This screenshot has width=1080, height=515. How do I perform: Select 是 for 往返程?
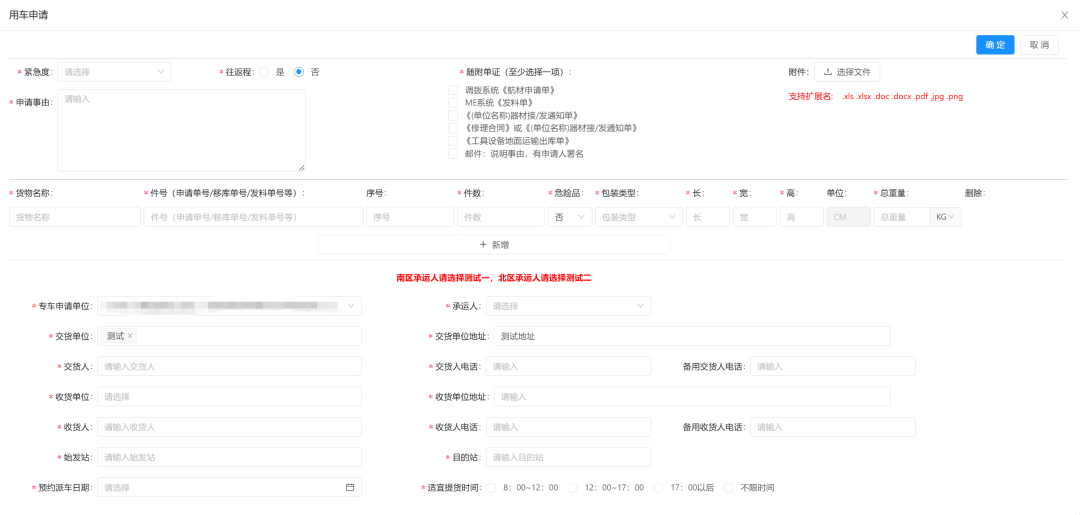tap(265, 72)
